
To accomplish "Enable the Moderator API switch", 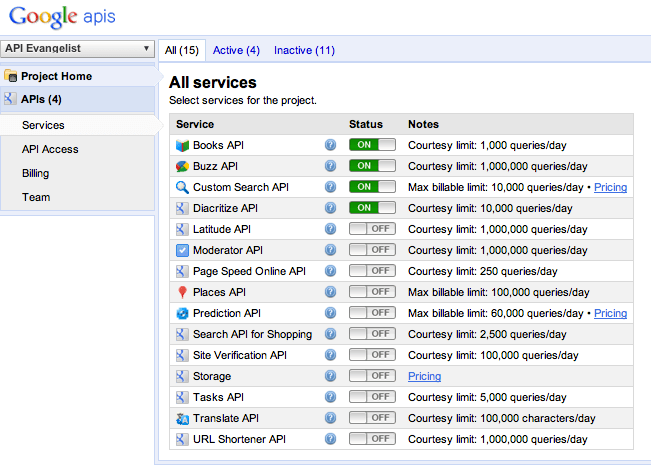I will tap(372, 250).
